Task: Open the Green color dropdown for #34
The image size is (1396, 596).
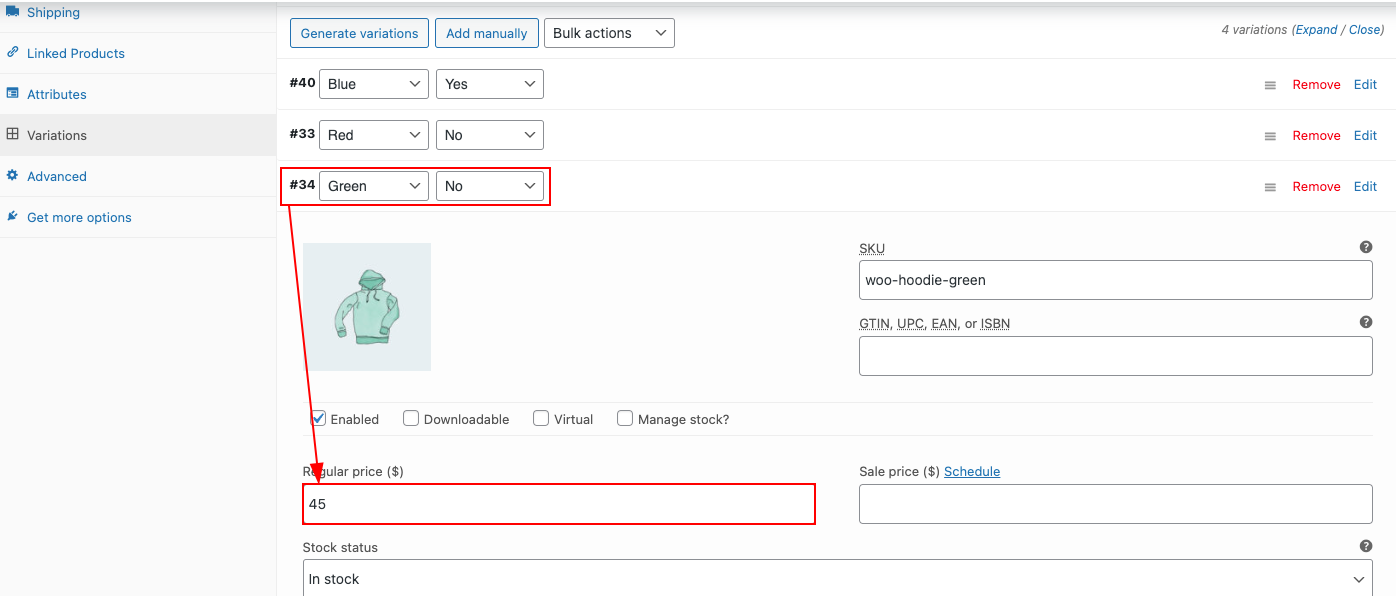Action: 374,186
